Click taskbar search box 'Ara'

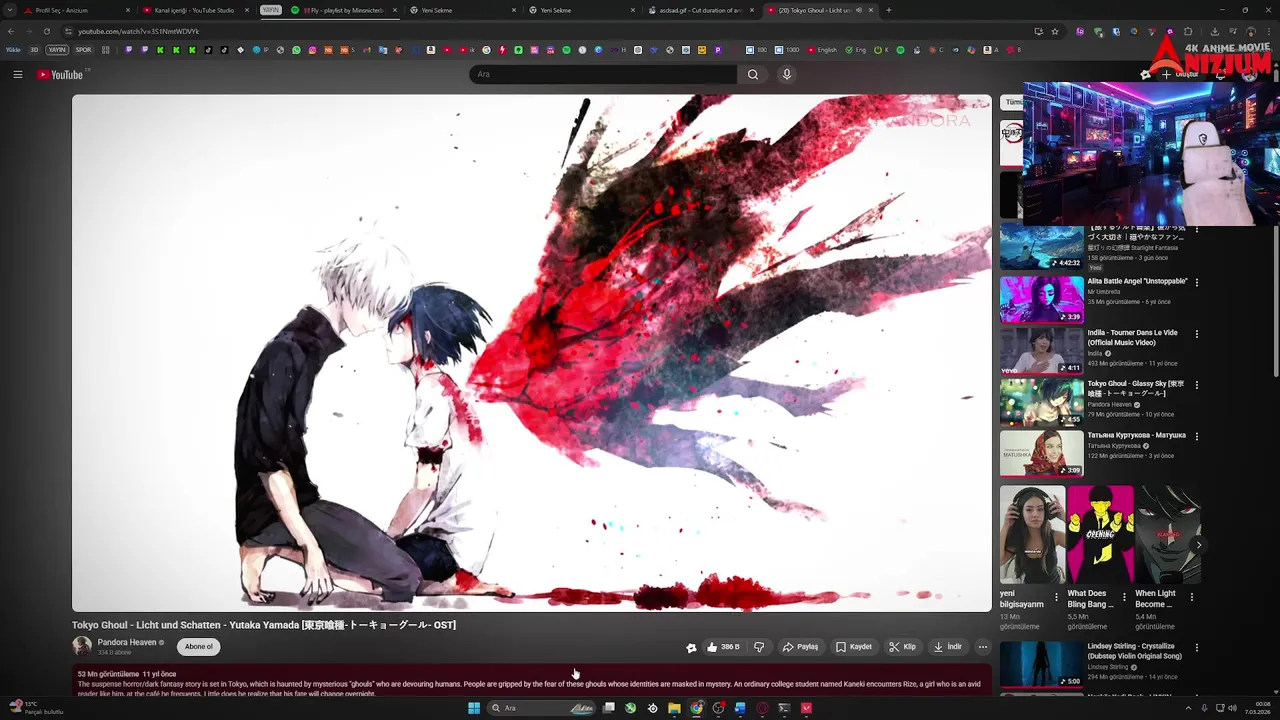click(541, 708)
